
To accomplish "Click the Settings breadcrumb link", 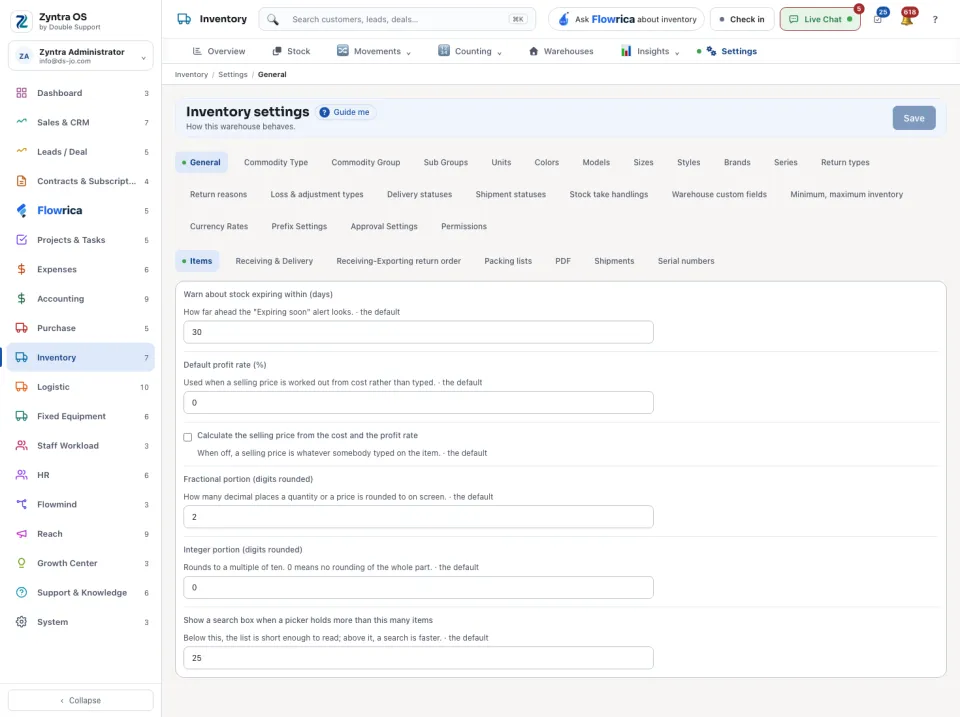I will tap(233, 75).
